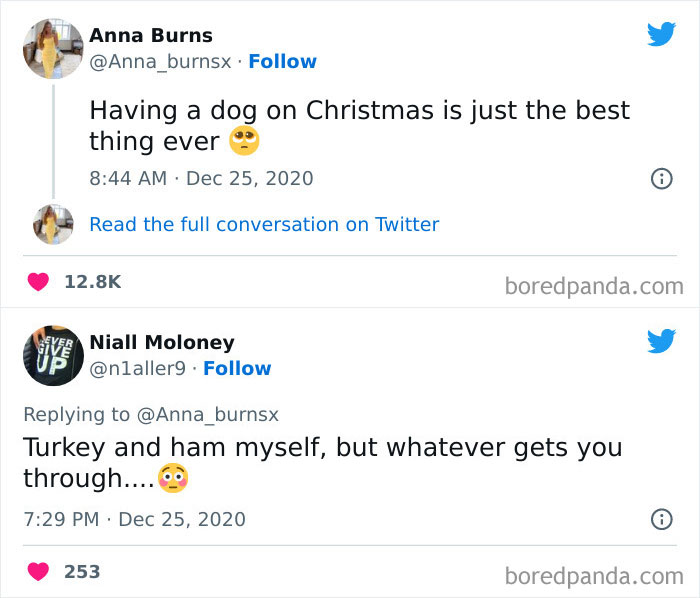Screen dimensions: 700x598
Task: Open the Anna Burns display name
Action: [151, 35]
